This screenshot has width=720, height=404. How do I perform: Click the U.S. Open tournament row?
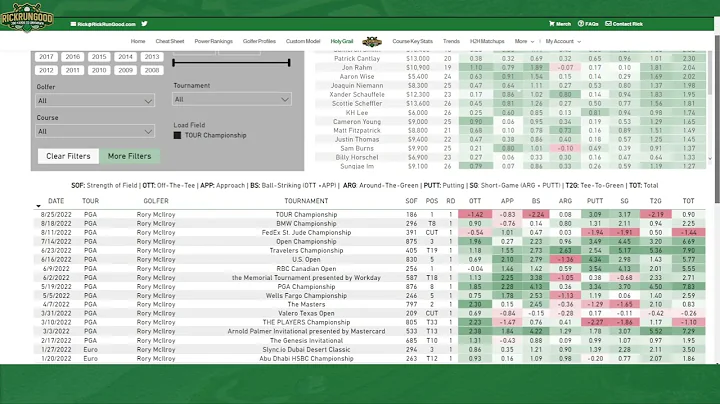point(370,259)
